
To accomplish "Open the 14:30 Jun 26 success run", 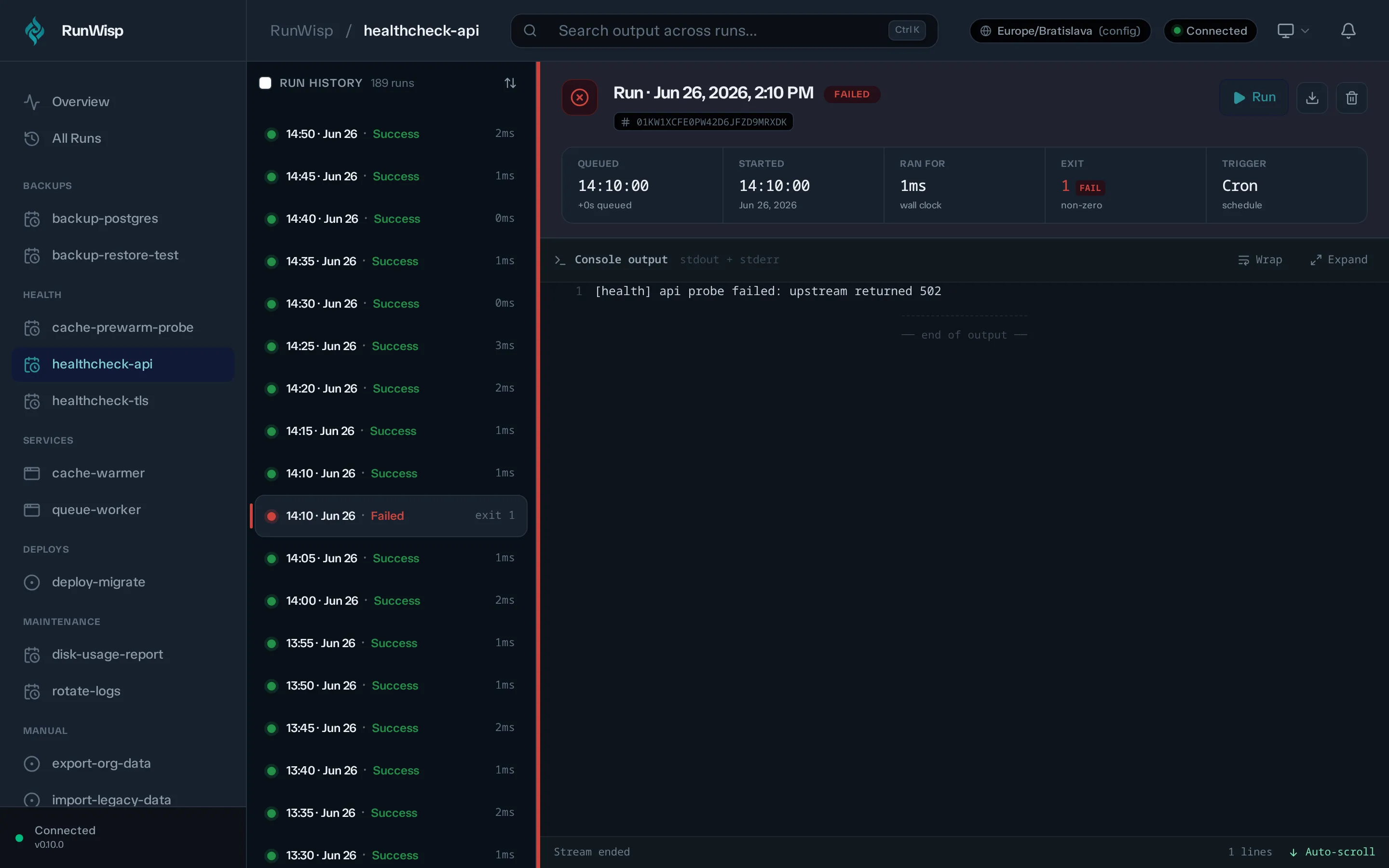I will point(390,304).
